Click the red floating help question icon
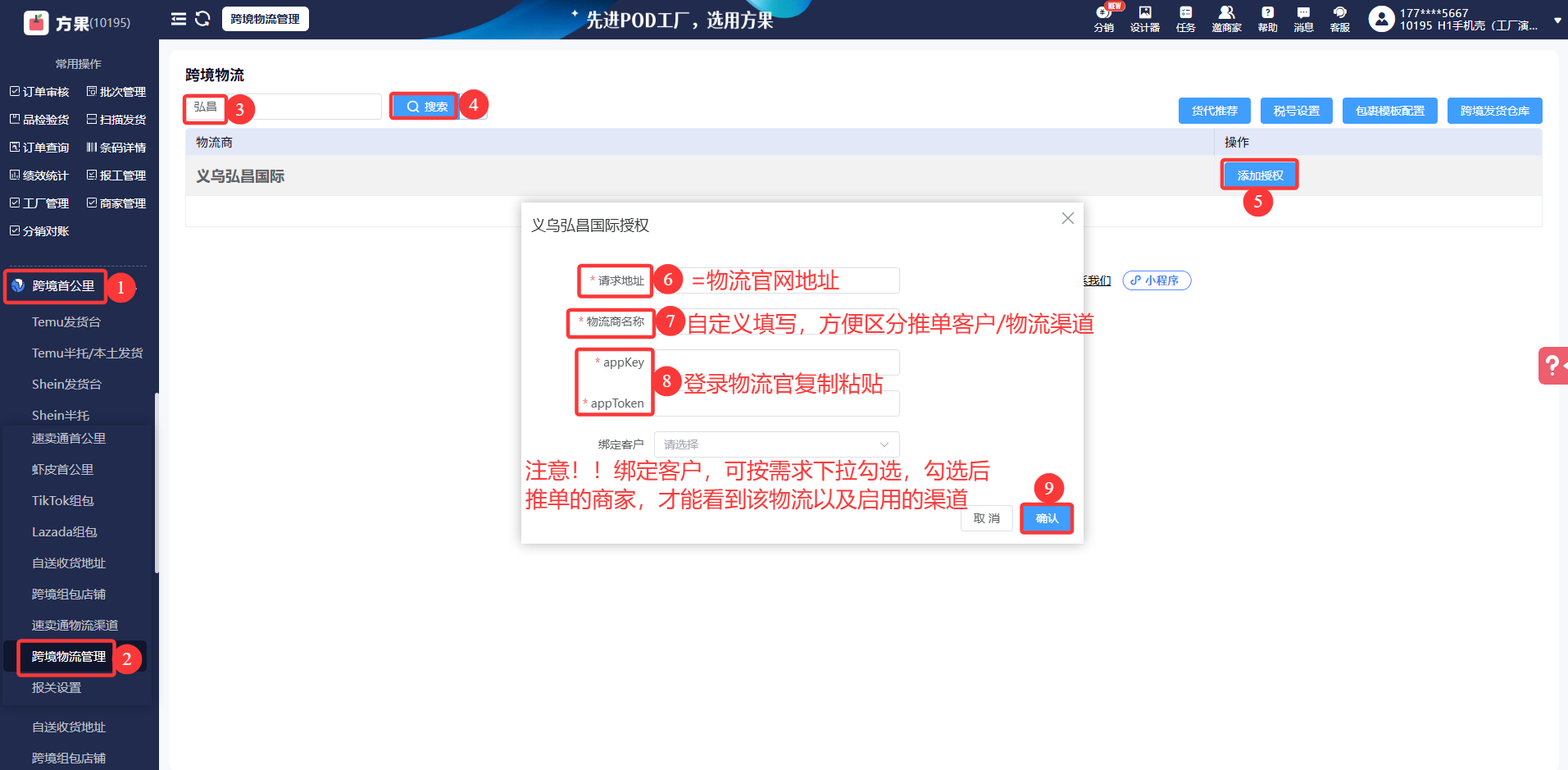 [1552, 366]
